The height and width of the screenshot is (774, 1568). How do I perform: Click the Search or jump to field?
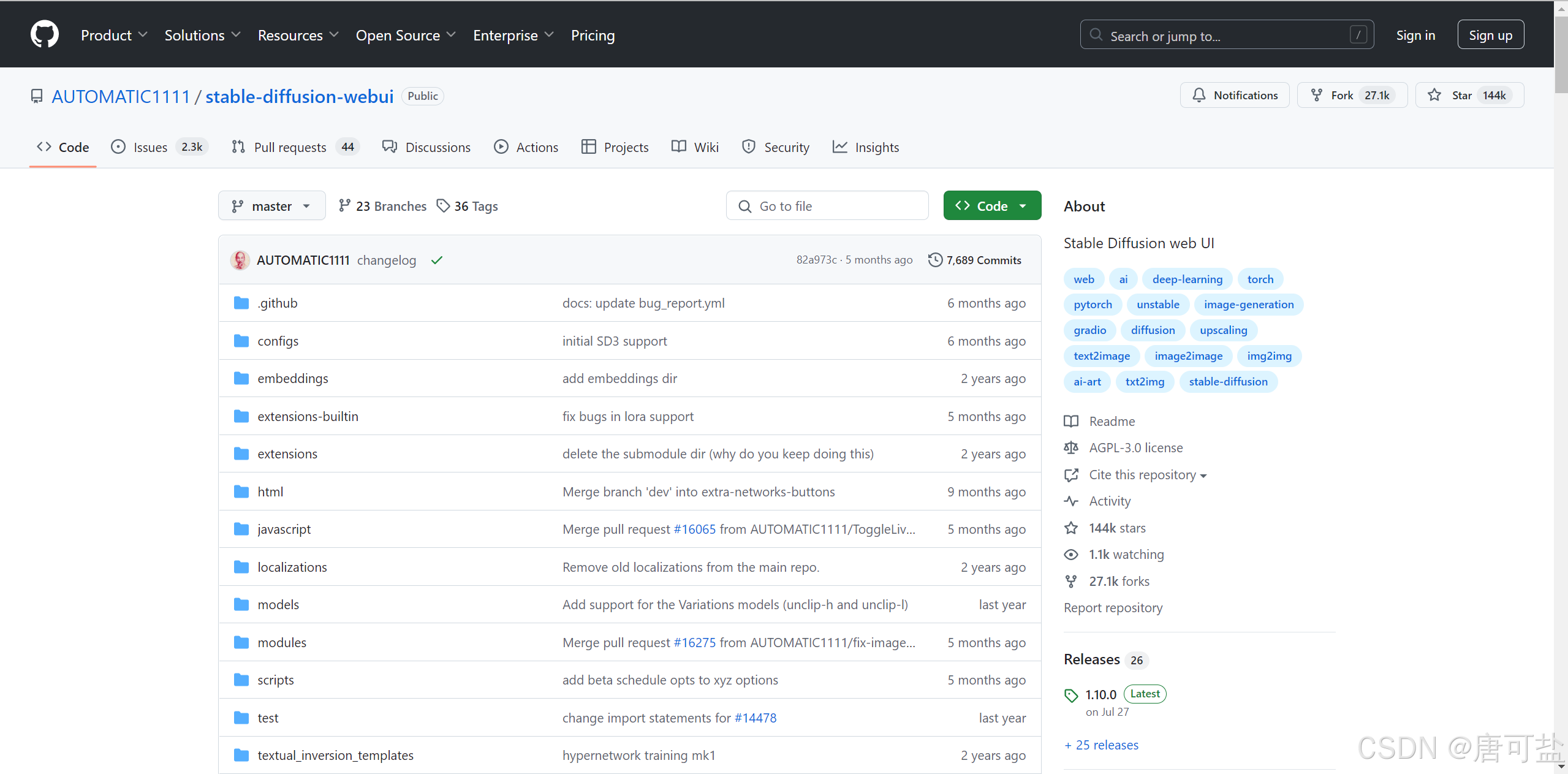point(1227,35)
